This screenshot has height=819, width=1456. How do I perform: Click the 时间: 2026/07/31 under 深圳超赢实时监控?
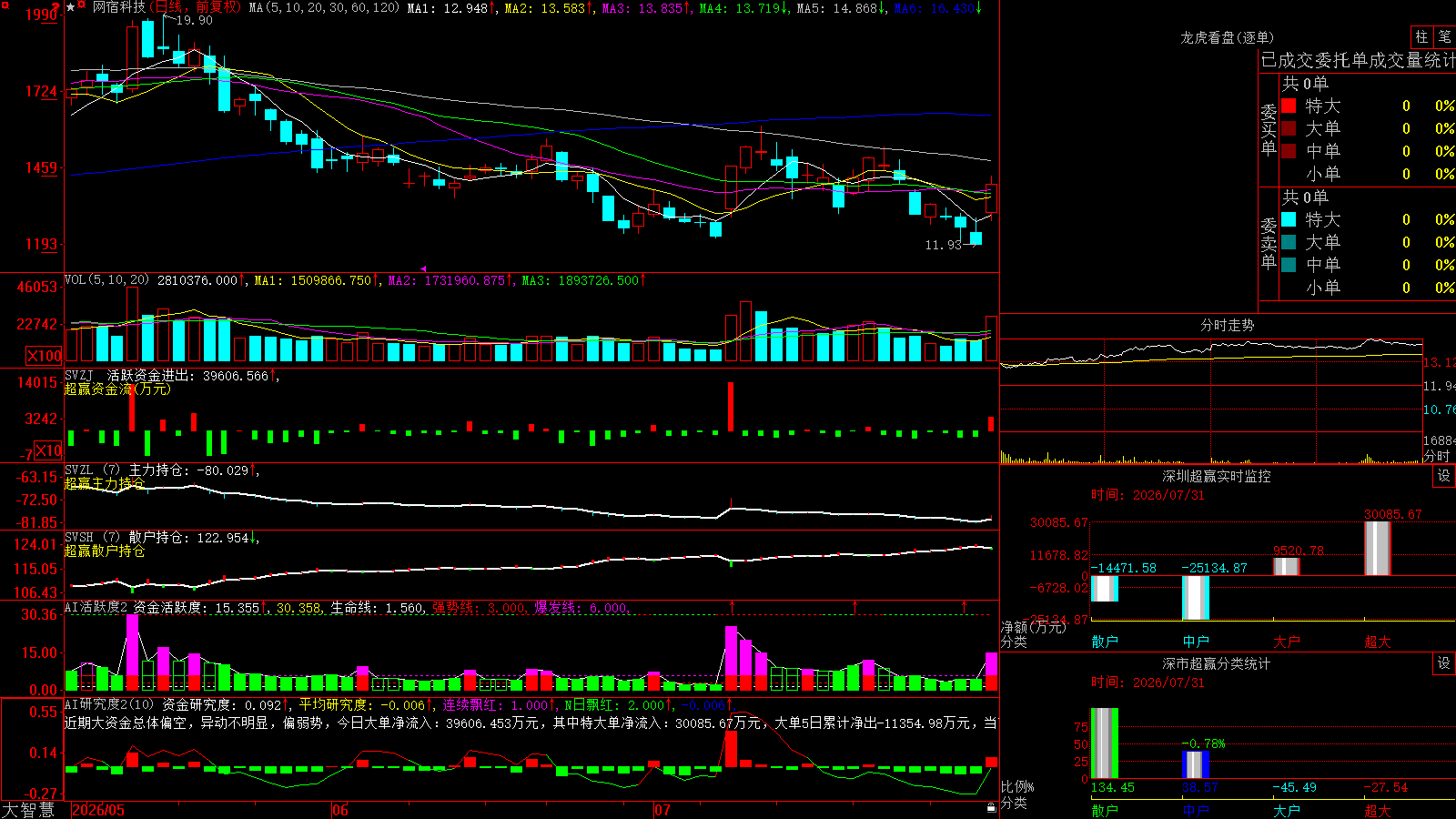click(1148, 495)
